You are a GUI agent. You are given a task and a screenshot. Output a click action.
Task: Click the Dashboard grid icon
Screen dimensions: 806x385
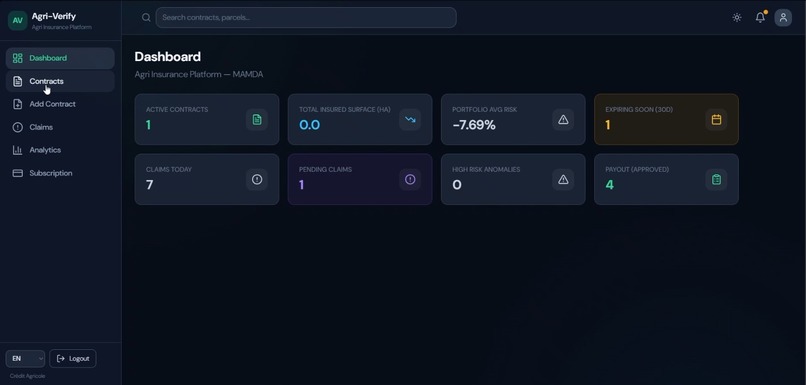click(17, 58)
